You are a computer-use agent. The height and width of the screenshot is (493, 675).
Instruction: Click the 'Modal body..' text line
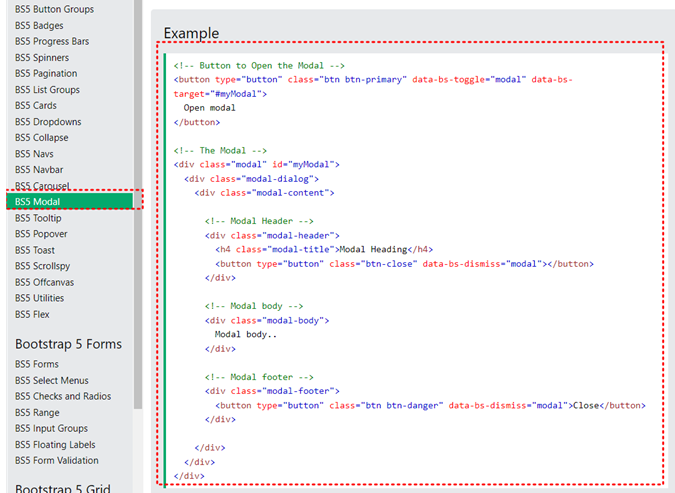(x=245, y=334)
